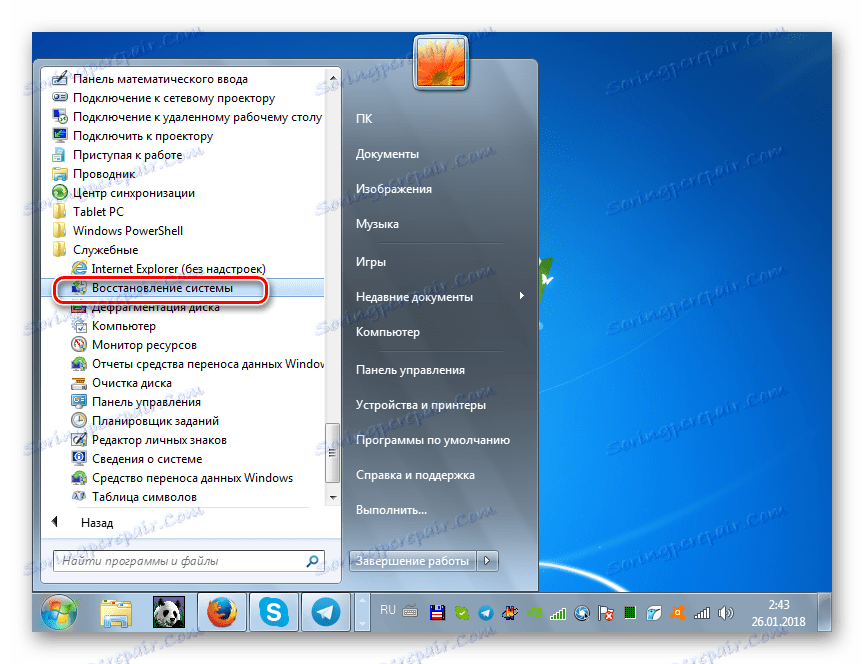Image resolution: width=864 pixels, height=664 pixels.
Task: Open Таблица символов
Action: point(134,497)
